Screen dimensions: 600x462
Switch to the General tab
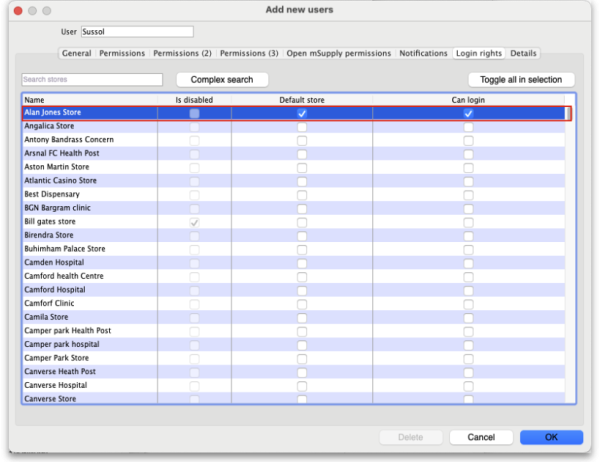(76, 53)
